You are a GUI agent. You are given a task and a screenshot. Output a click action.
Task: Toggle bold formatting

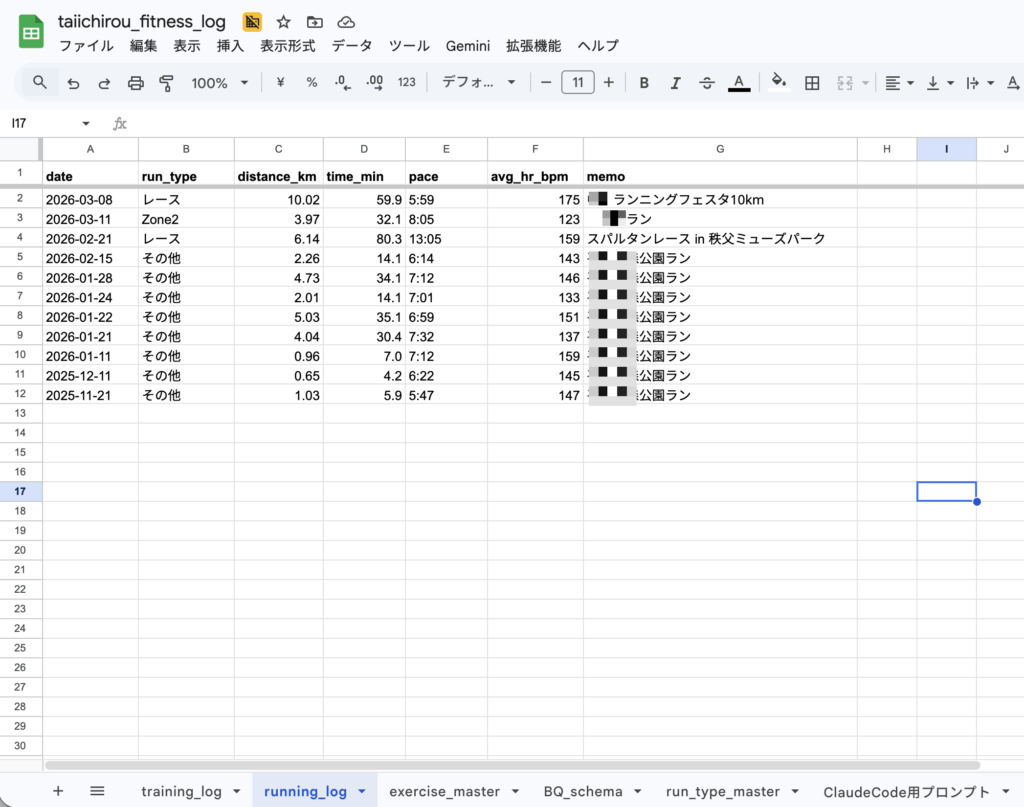[644, 83]
